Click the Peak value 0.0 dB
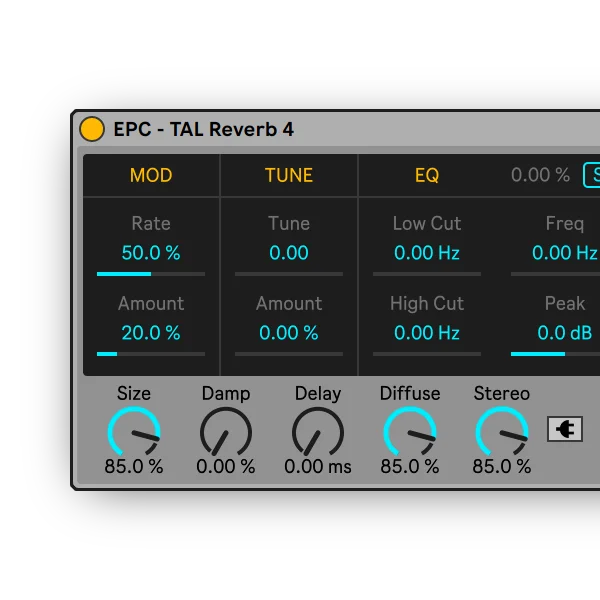This screenshot has height=600, width=600. 565,333
